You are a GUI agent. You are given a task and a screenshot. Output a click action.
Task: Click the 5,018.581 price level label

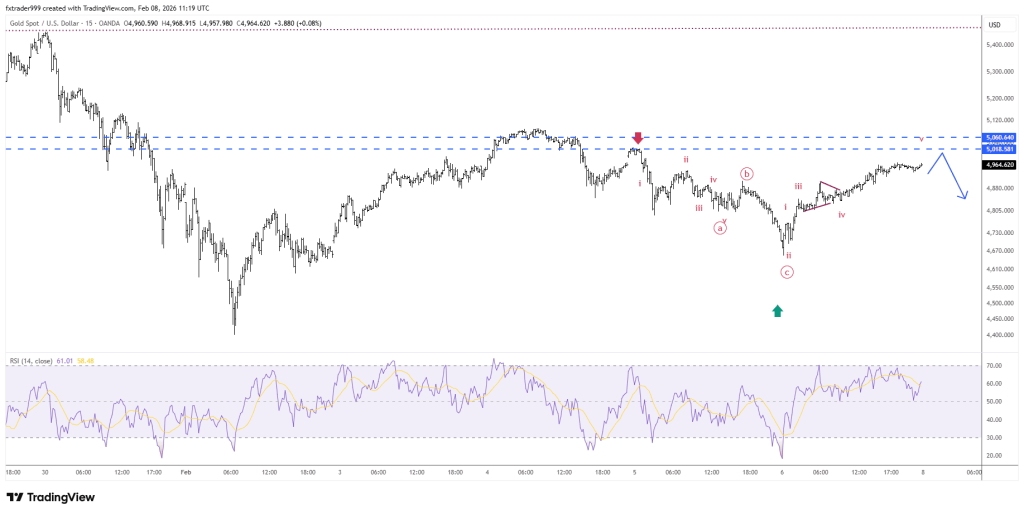tap(999, 149)
